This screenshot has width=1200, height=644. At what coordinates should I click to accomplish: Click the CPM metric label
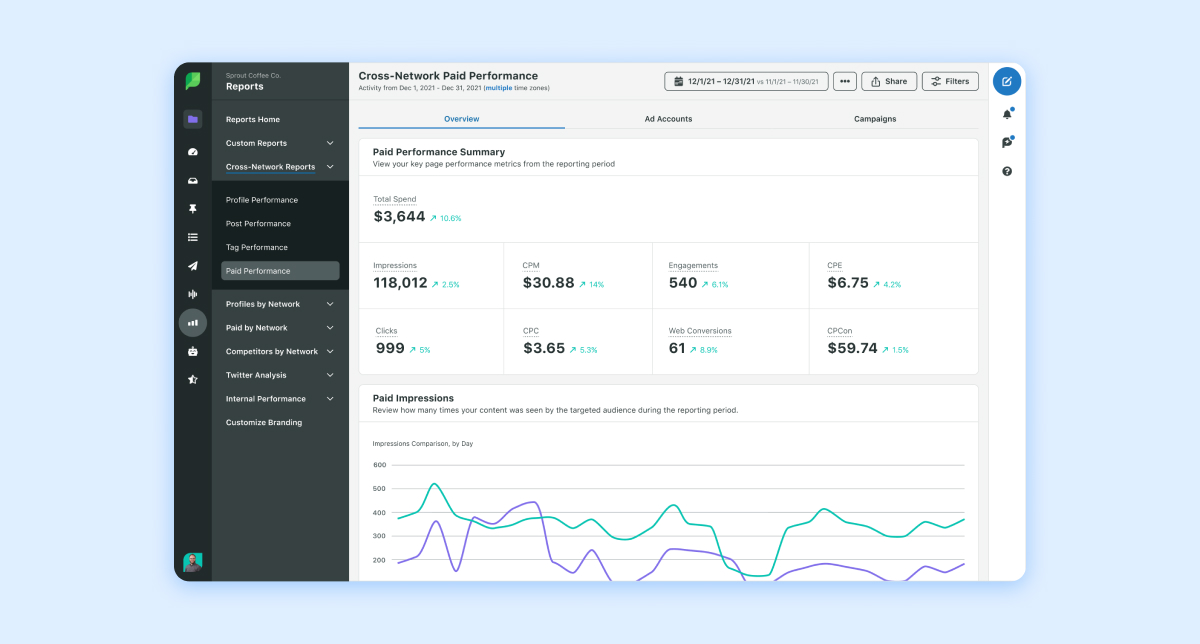(x=531, y=265)
